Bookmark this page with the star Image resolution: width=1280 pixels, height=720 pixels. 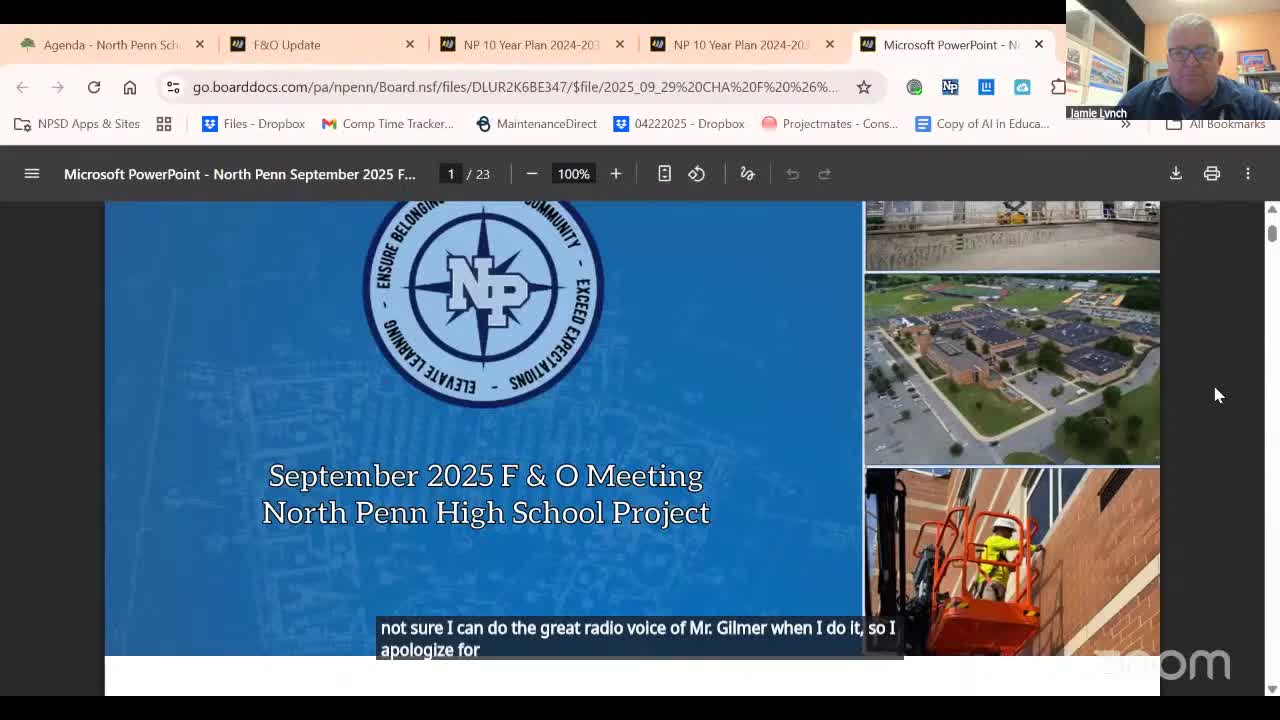[x=864, y=87]
